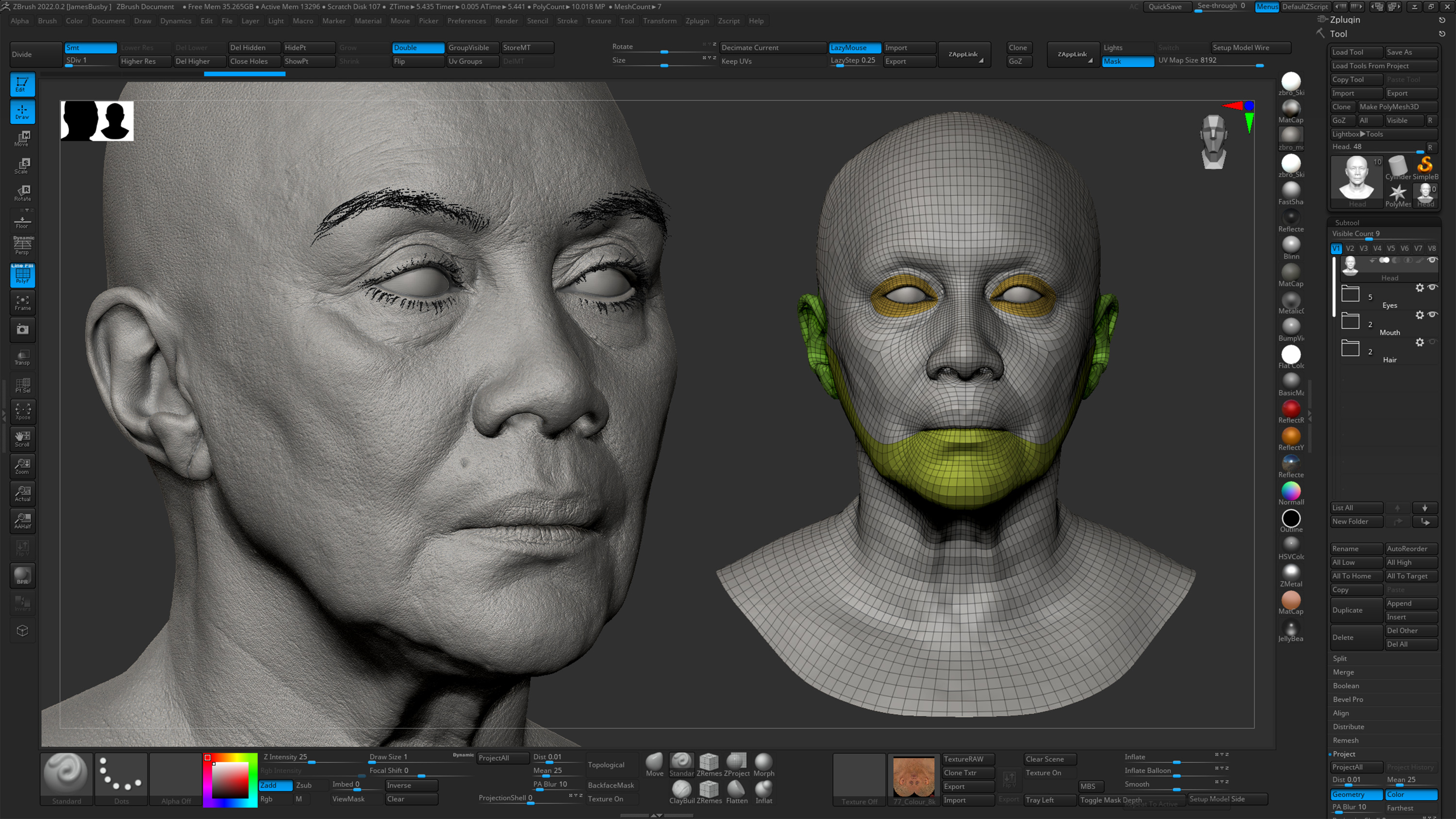Expand the Mouth subtool folder

point(1350,321)
